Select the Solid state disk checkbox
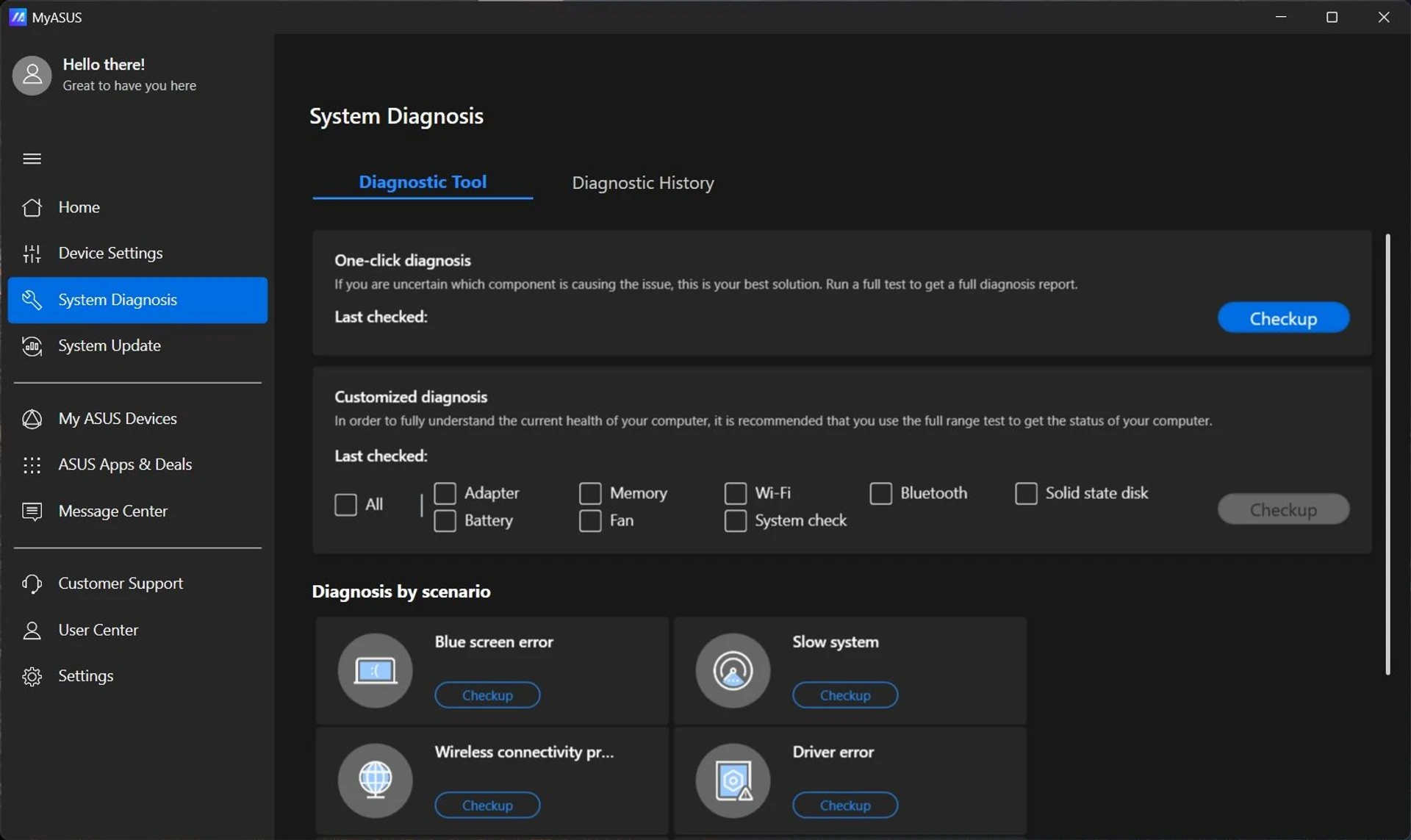The width and height of the screenshot is (1411, 840). click(1026, 493)
